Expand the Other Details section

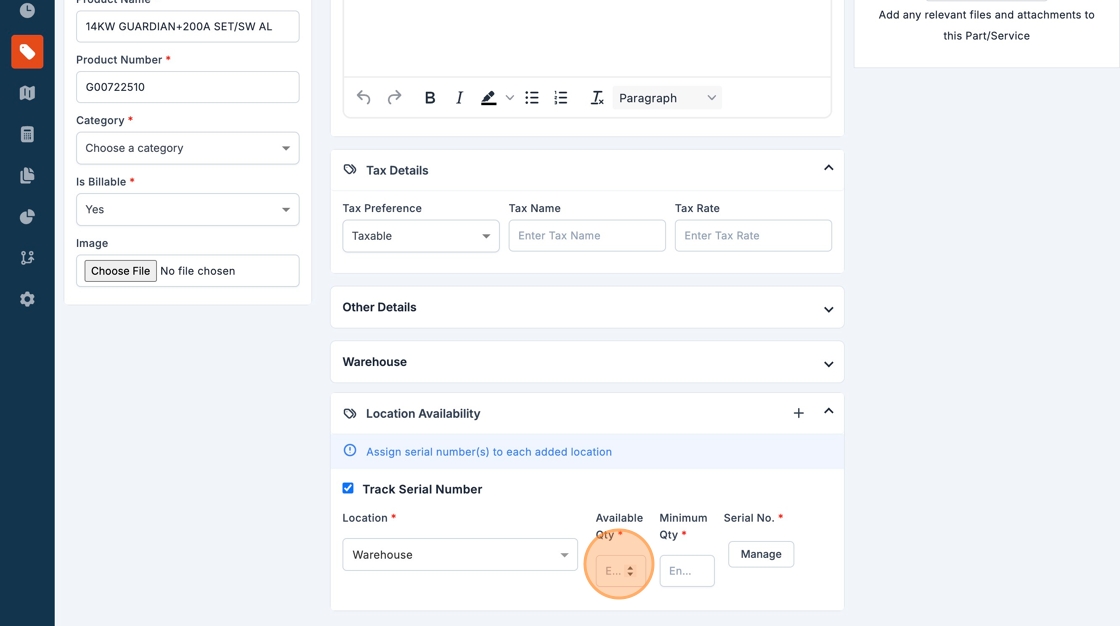pyautogui.click(x=829, y=309)
